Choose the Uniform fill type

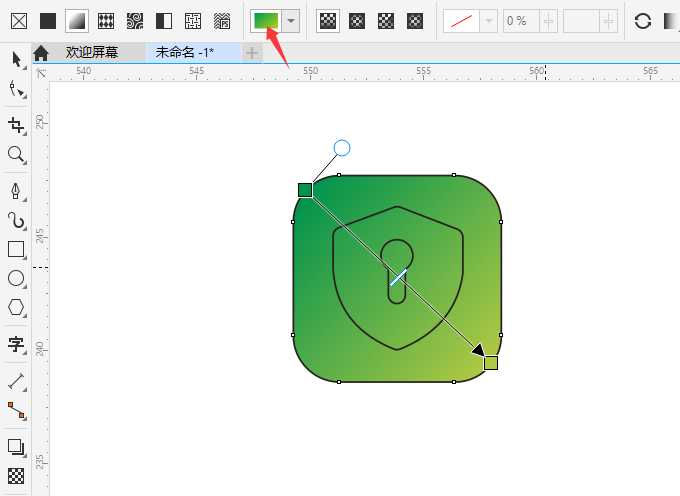48,21
